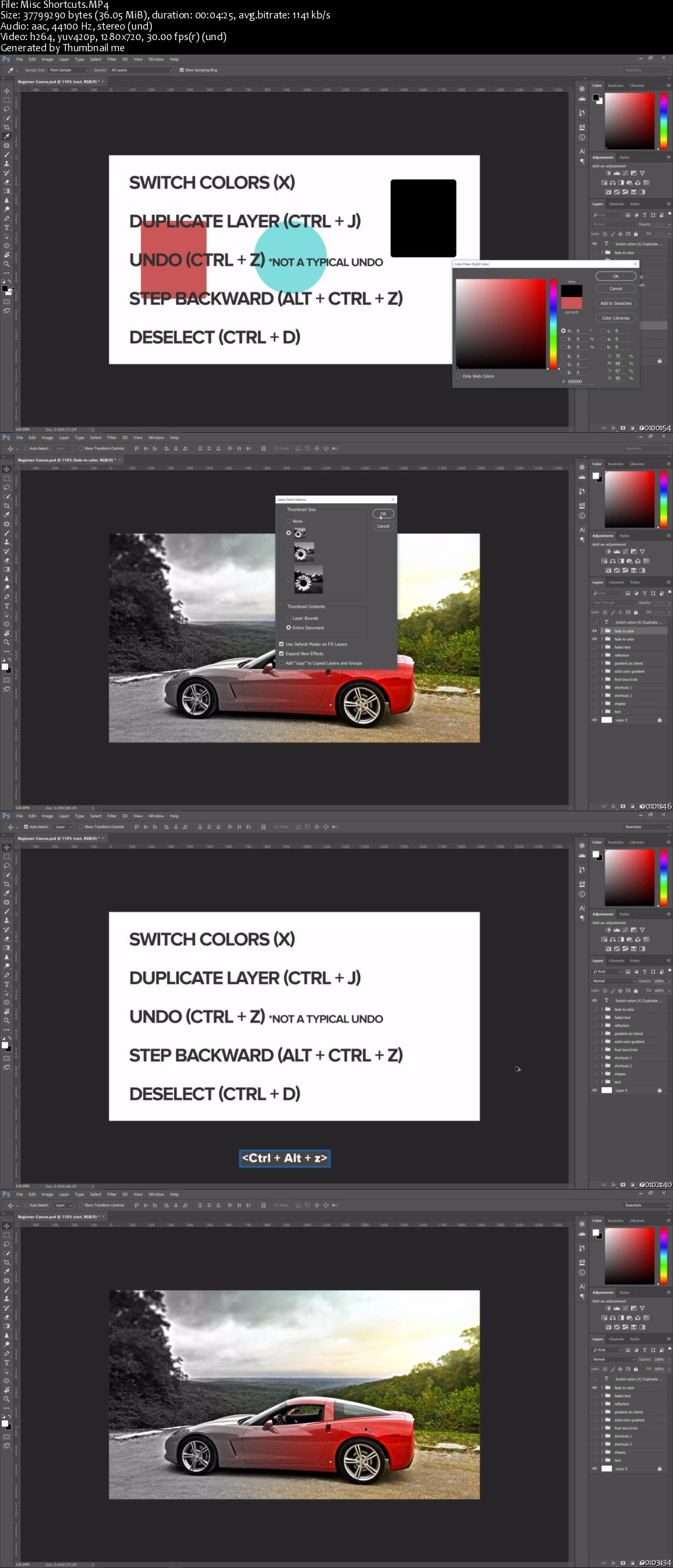The height and width of the screenshot is (1568, 673).
Task: Enable Add "copy" to Copied Layers and Groups
Action: [281, 663]
